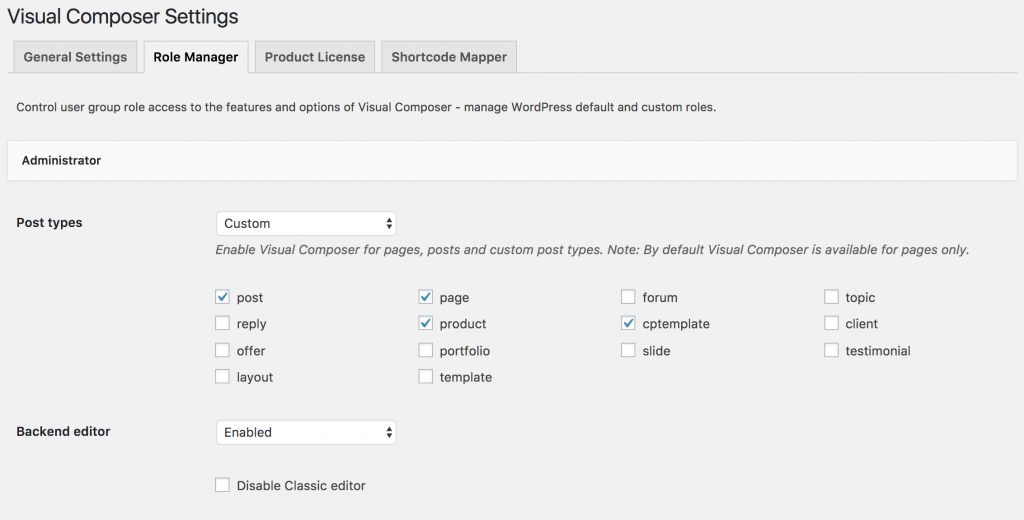The width and height of the screenshot is (1024, 520).
Task: Click the Enable Visual Composer help note
Action: [592, 250]
